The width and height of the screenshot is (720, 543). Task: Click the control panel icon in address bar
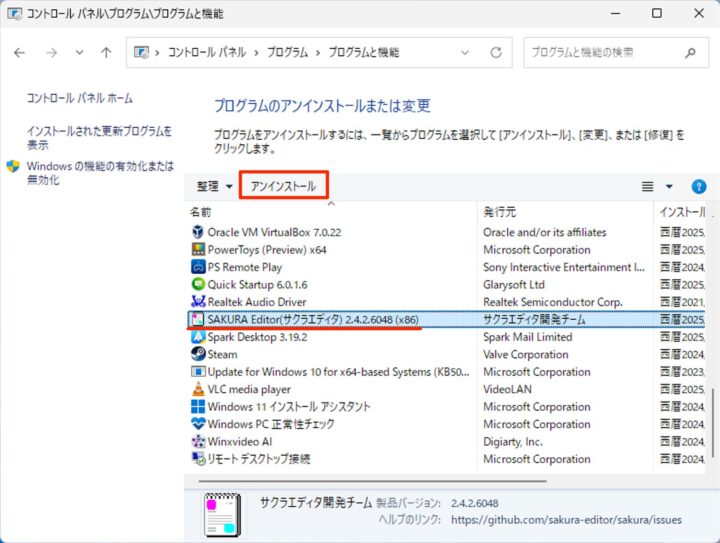(141, 52)
